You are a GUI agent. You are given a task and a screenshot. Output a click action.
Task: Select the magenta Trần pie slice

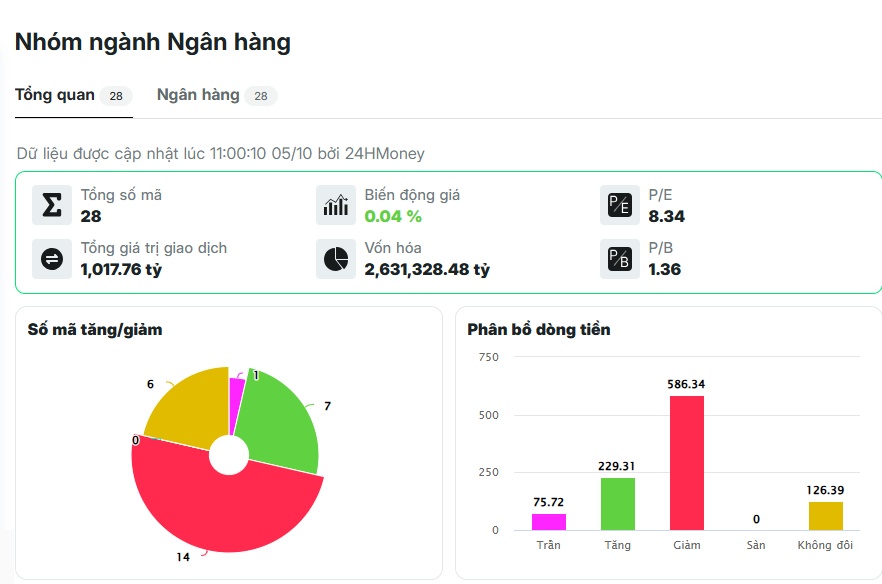coord(236,402)
